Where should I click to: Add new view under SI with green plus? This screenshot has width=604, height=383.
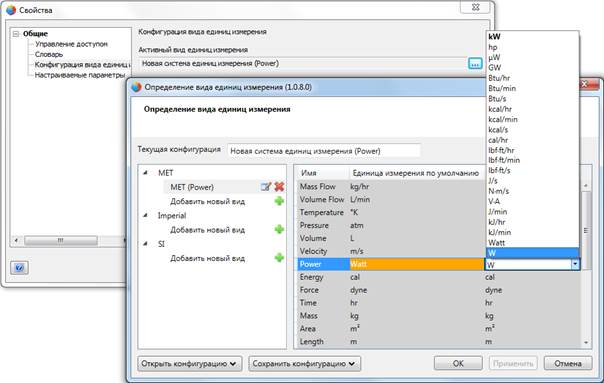click(x=279, y=257)
